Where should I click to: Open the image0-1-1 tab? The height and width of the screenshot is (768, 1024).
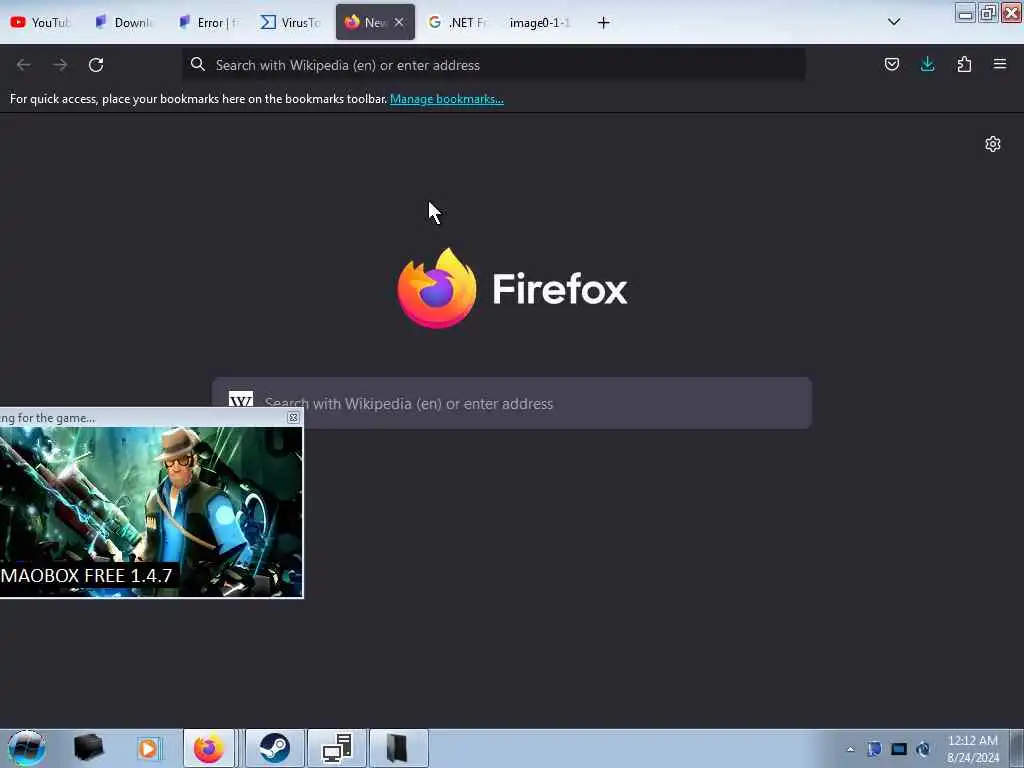[x=539, y=22]
